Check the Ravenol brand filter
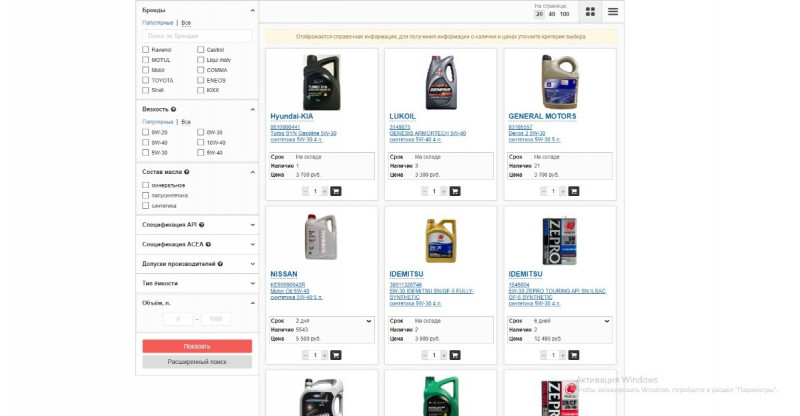The image size is (800, 416). [146, 50]
